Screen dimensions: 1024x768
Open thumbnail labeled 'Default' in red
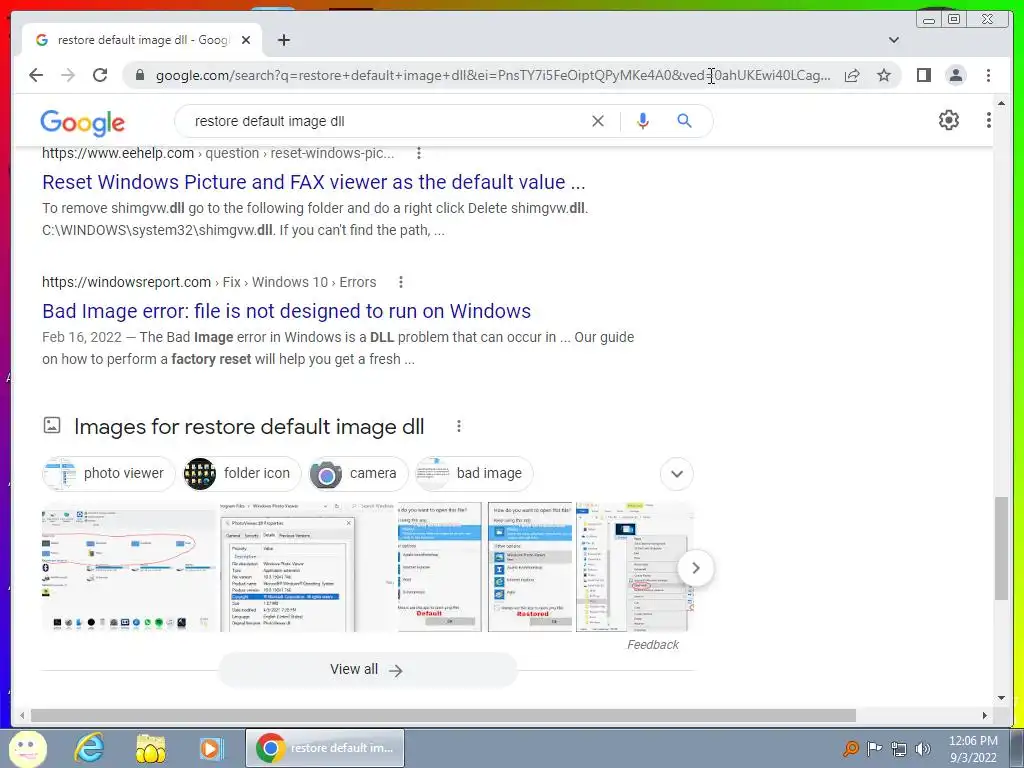click(x=440, y=567)
